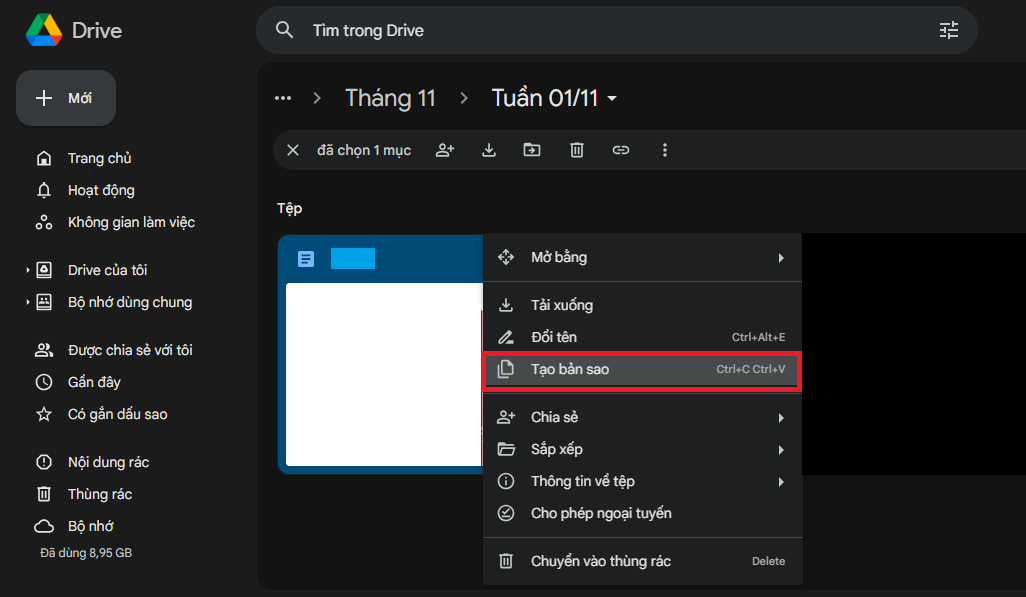Expand the Drive của tôi tree
The width and height of the screenshot is (1026, 597).
click(x=27, y=270)
